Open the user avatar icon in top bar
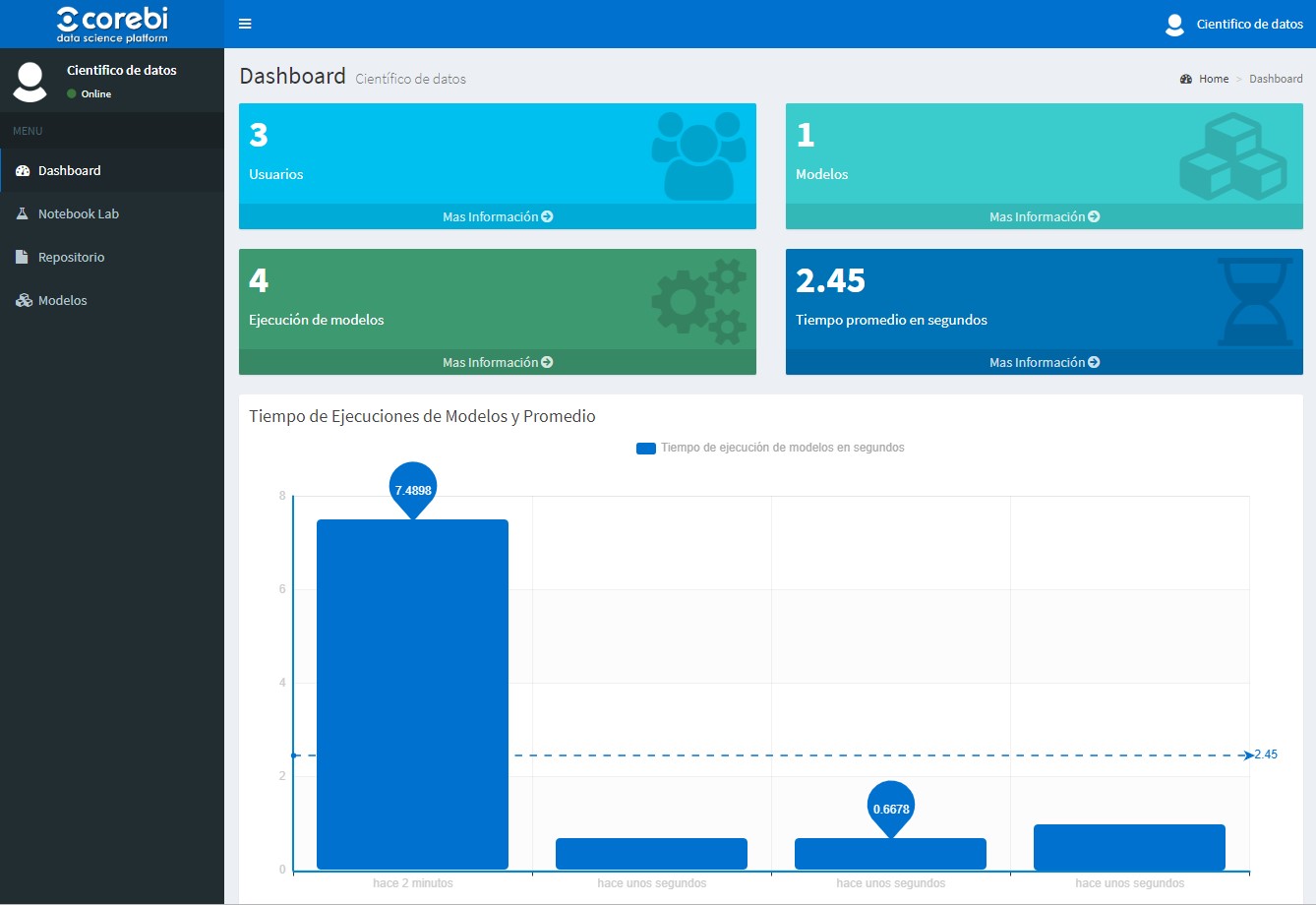 tap(1174, 25)
